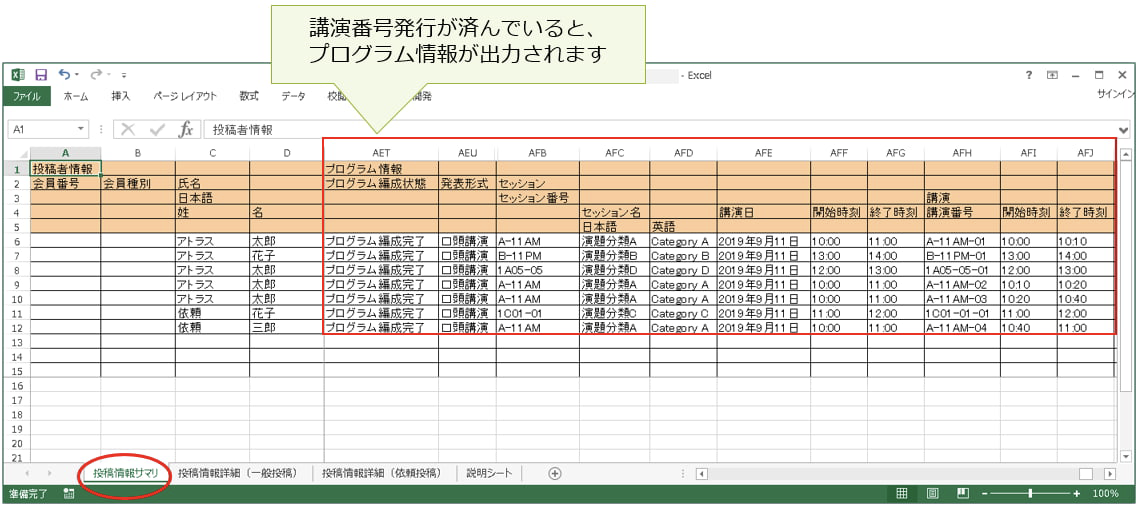Open the 数式 ribbon tab
1138x506 pixels.
[249, 96]
